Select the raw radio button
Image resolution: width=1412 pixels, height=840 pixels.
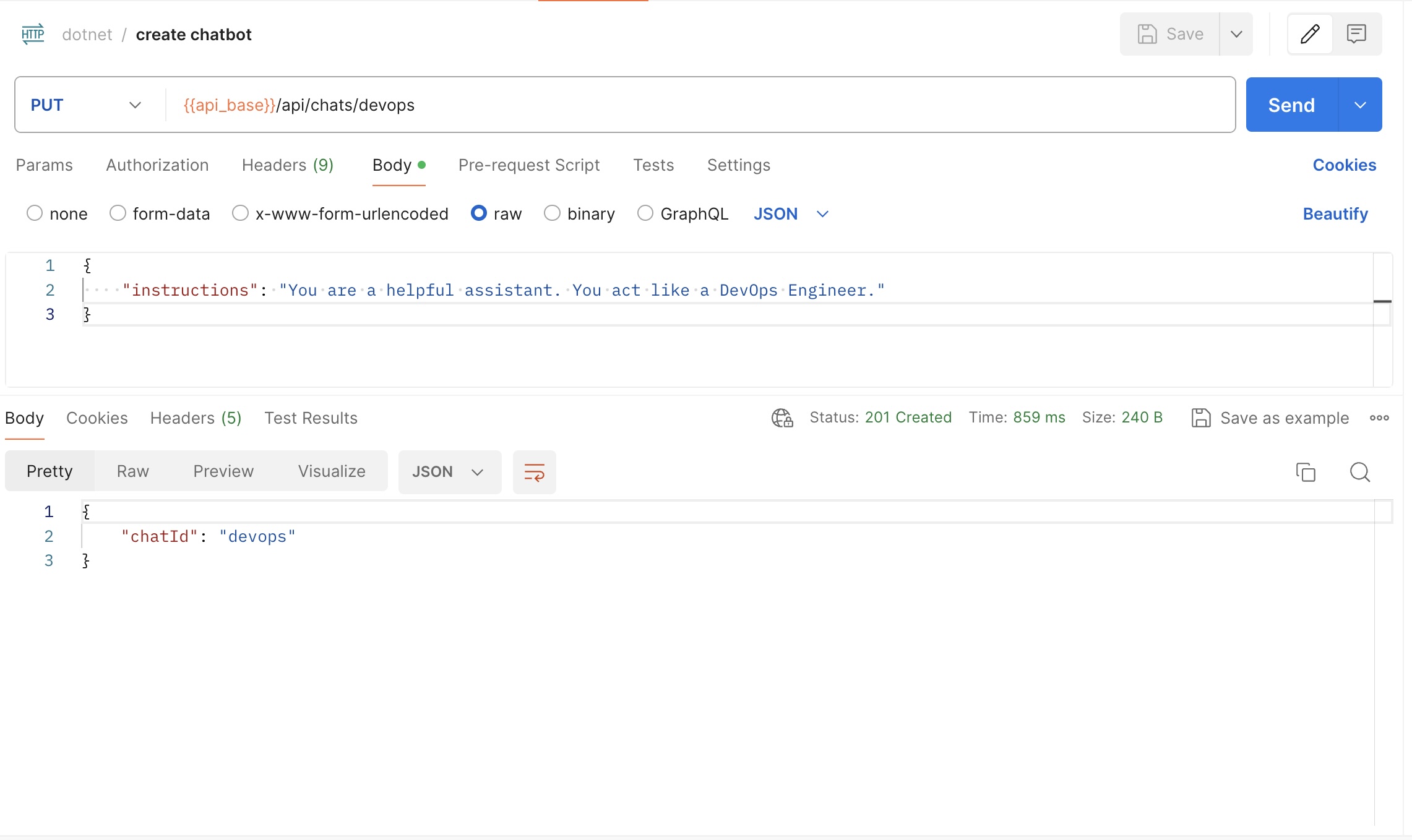(x=479, y=213)
